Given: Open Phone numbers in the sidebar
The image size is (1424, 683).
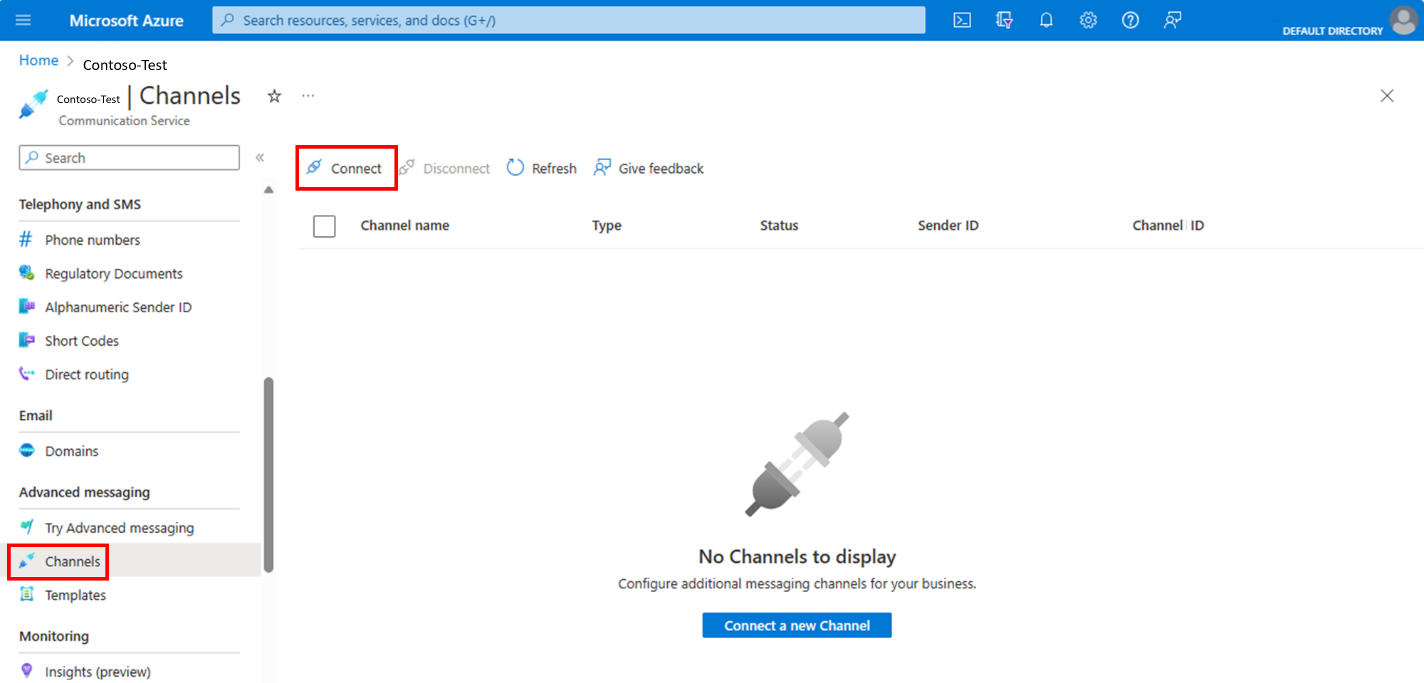Looking at the screenshot, I should (x=92, y=240).
